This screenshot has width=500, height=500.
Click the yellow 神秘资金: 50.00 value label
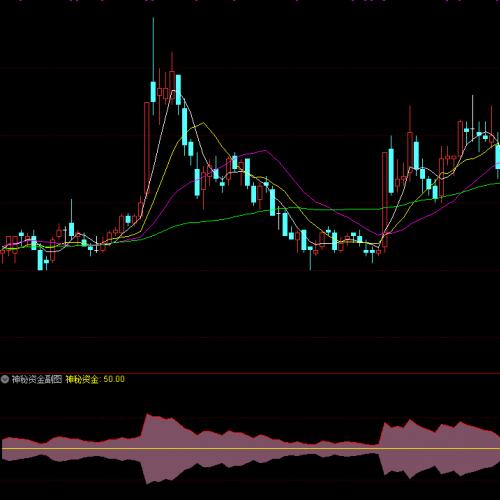95,379
